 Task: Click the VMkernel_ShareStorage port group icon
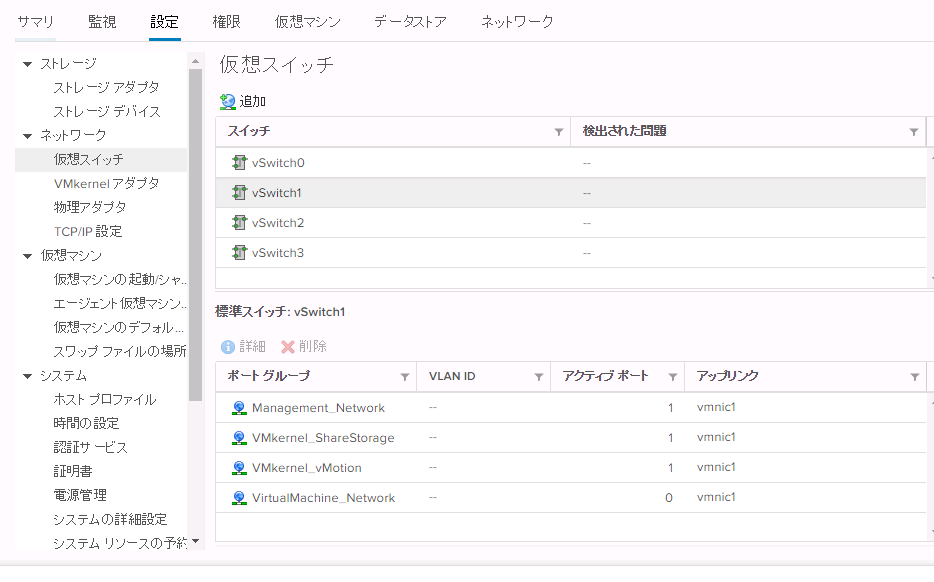coord(239,437)
